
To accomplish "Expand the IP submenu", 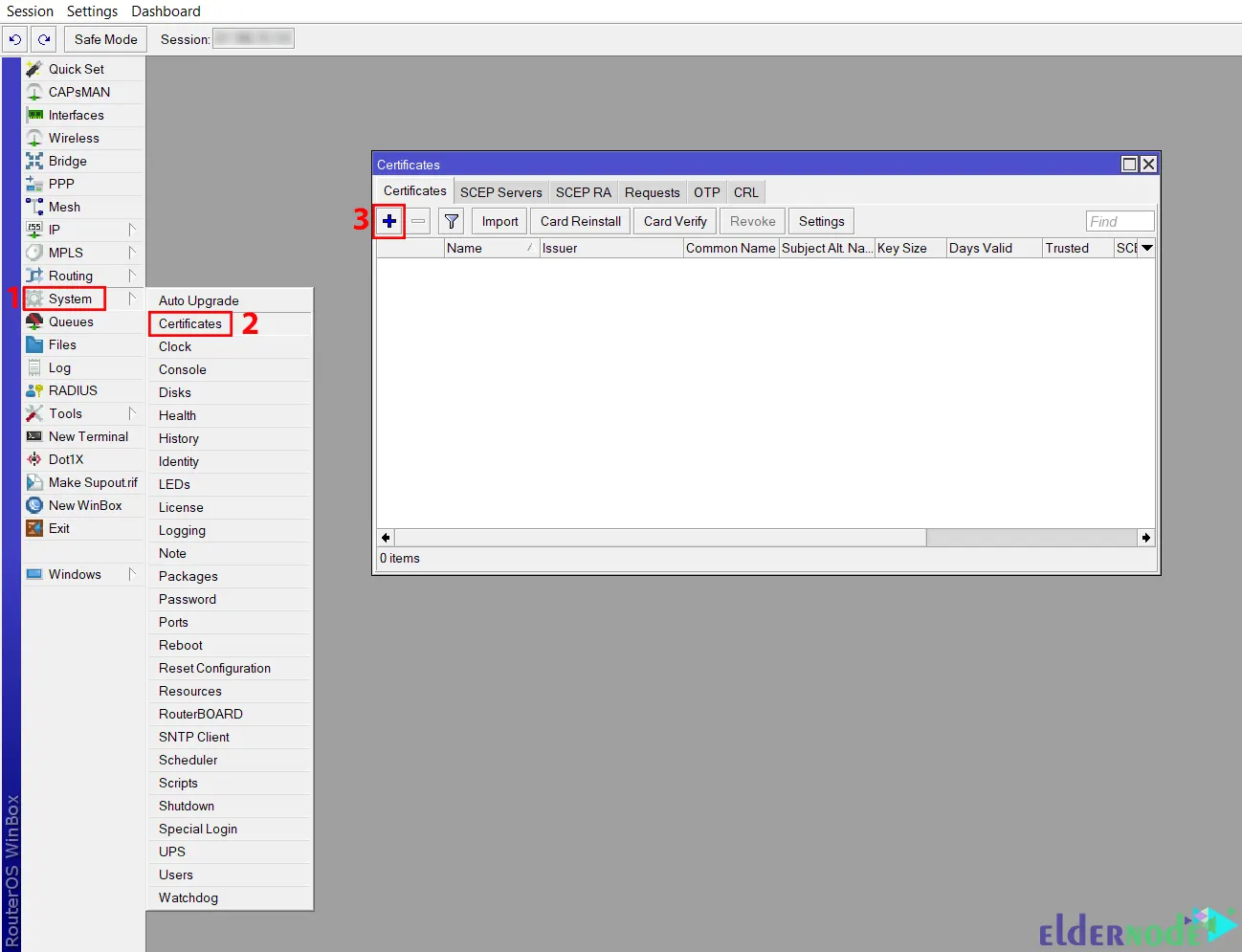I will (x=55, y=229).
